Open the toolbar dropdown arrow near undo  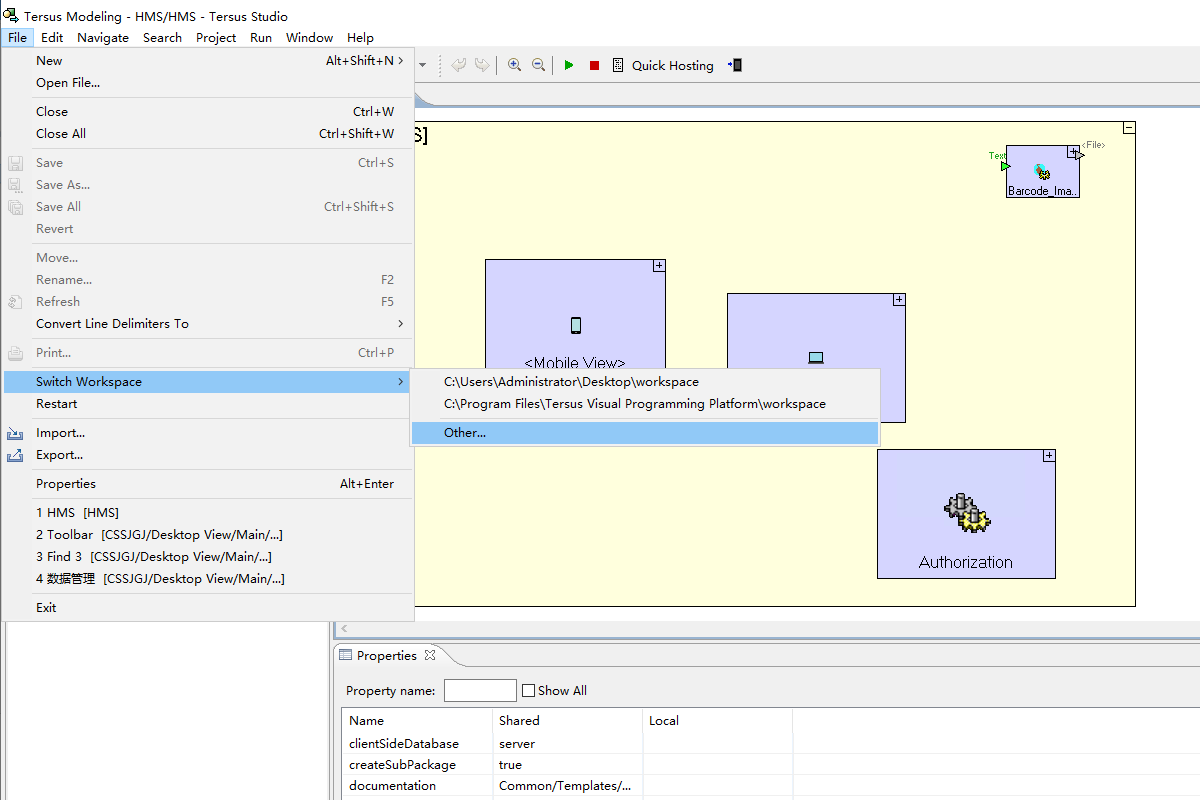[423, 65]
